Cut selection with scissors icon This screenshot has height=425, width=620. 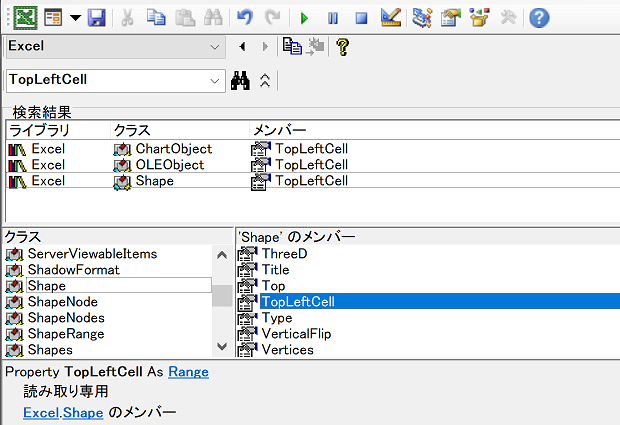127,18
